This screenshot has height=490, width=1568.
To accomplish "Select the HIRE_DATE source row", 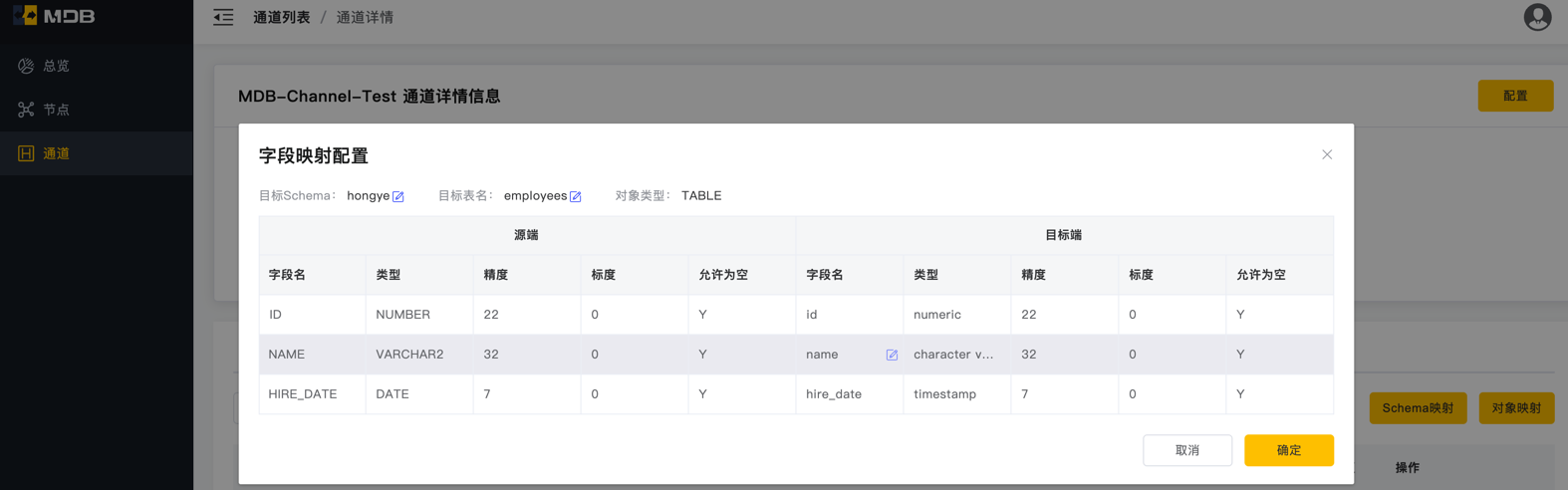I will tap(796, 394).
